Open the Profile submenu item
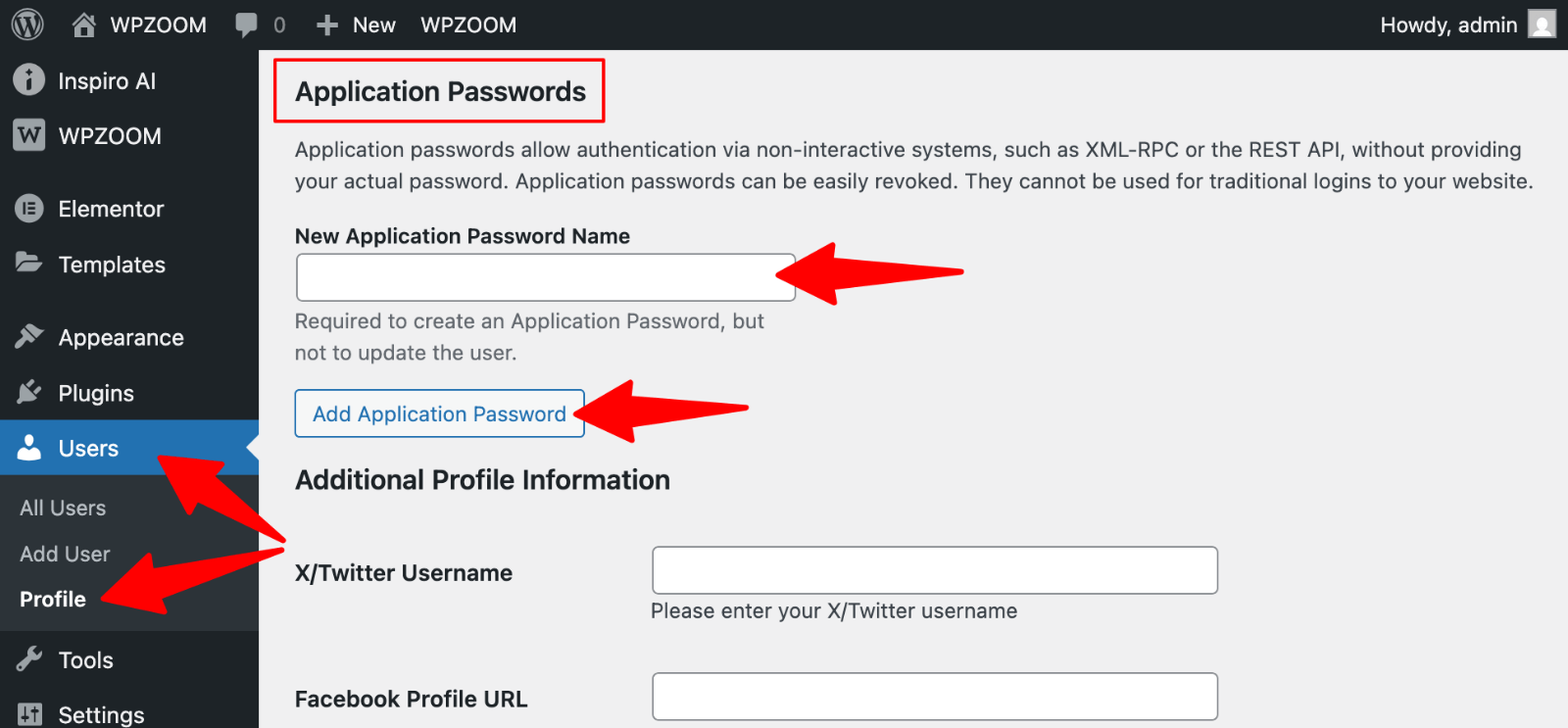1568x728 pixels. pos(51,599)
